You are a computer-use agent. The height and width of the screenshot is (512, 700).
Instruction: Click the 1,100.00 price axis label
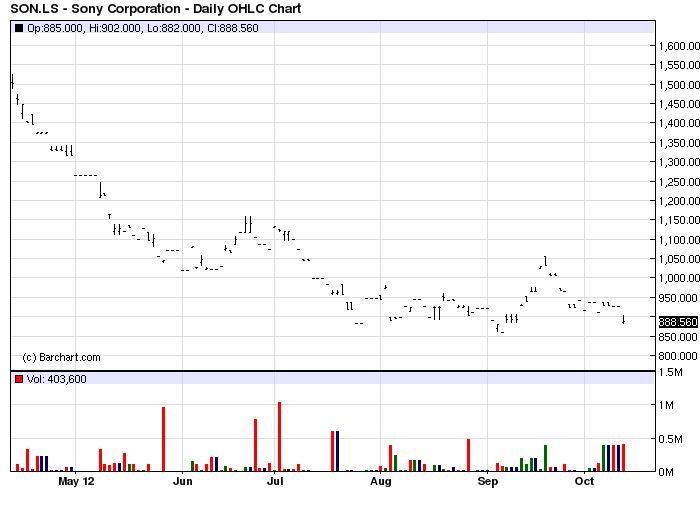(x=679, y=240)
